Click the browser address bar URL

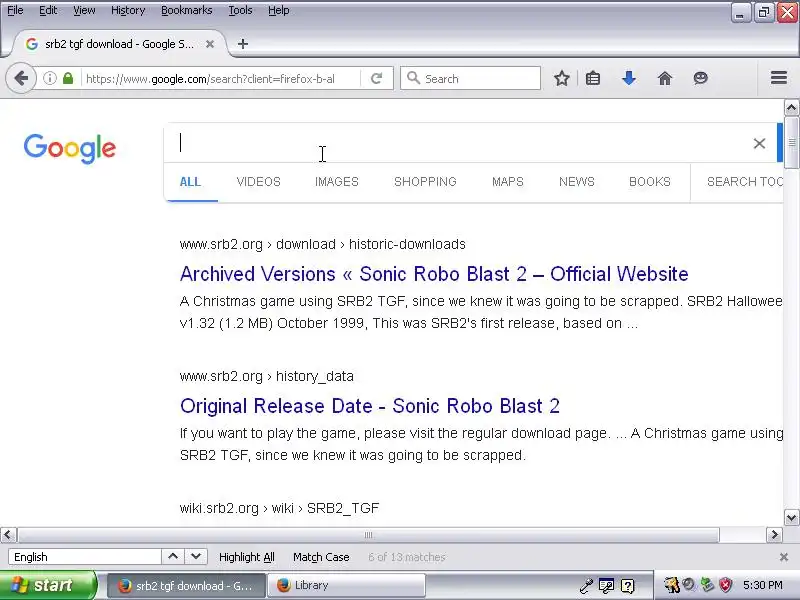coord(210,79)
